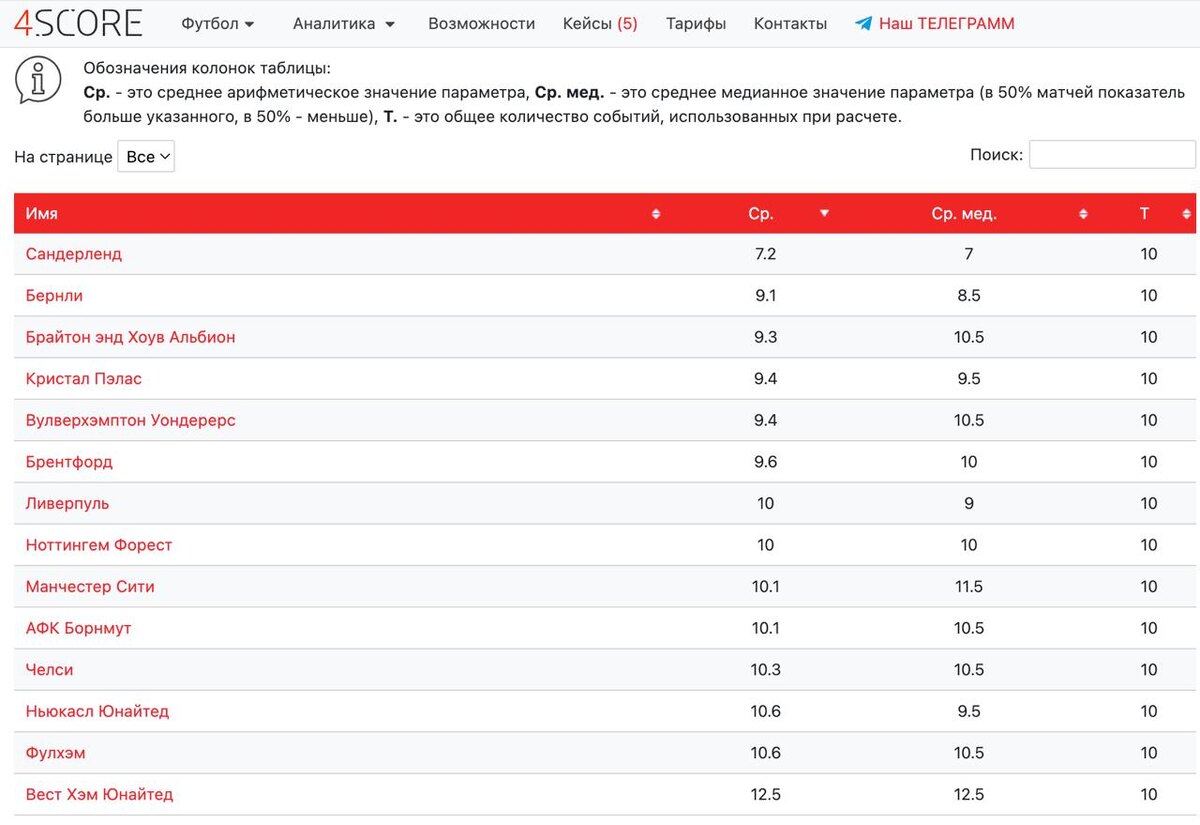The width and height of the screenshot is (1200, 825).
Task: Click Брайтон's 9.3 average value
Action: 765,337
